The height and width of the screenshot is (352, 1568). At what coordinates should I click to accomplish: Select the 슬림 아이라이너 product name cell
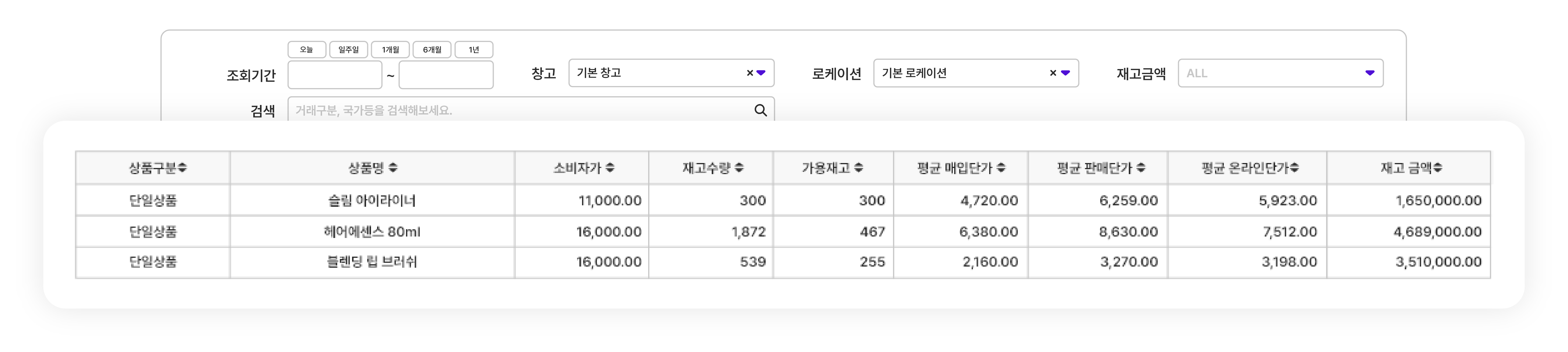pyautogui.click(x=372, y=200)
